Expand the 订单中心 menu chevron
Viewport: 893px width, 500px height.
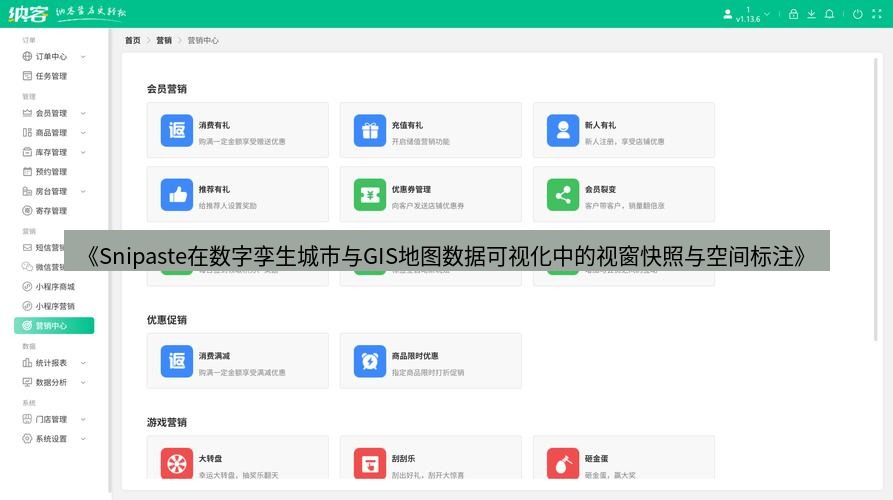(x=83, y=56)
